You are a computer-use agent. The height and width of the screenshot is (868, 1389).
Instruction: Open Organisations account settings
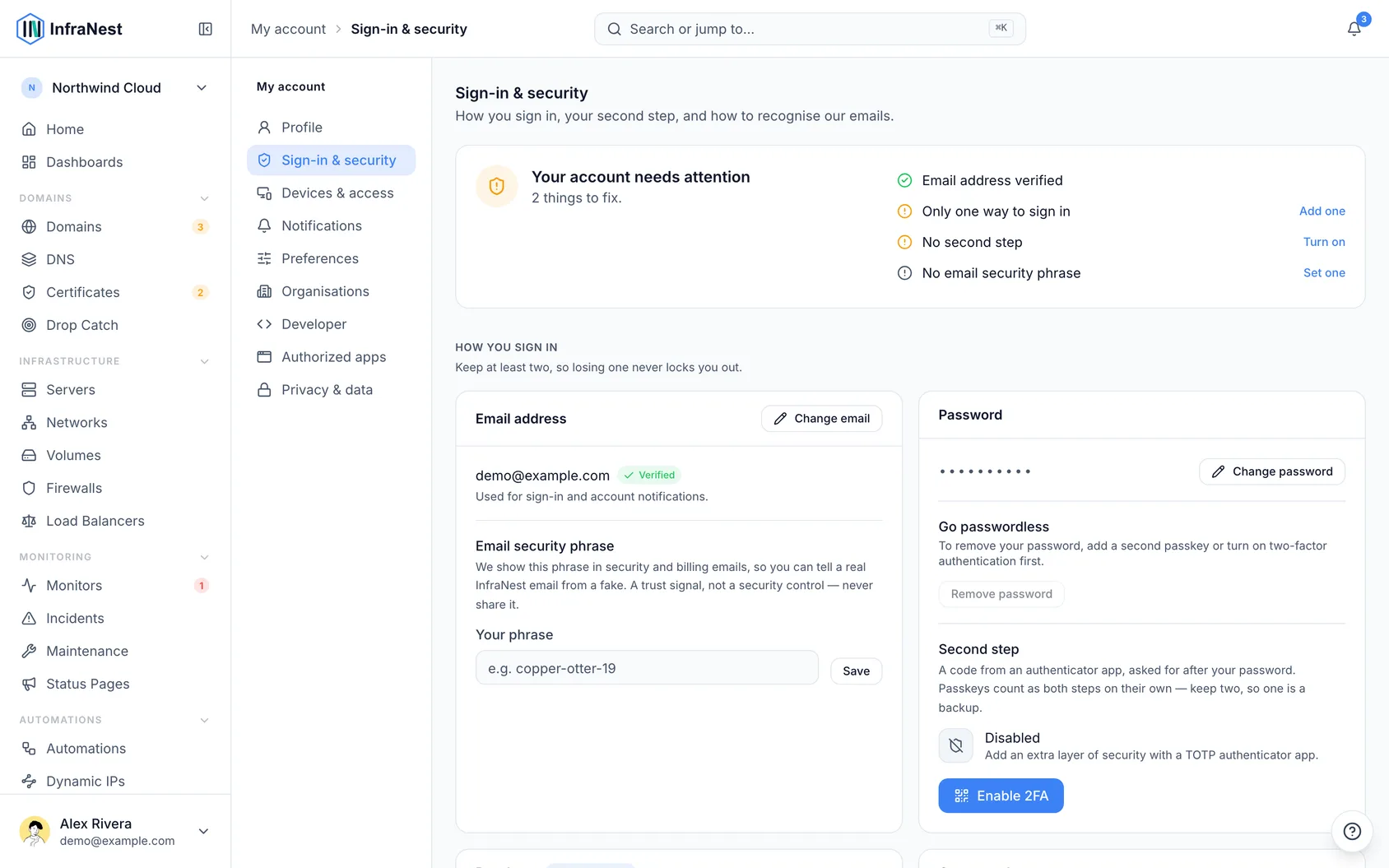pyautogui.click(x=331, y=291)
